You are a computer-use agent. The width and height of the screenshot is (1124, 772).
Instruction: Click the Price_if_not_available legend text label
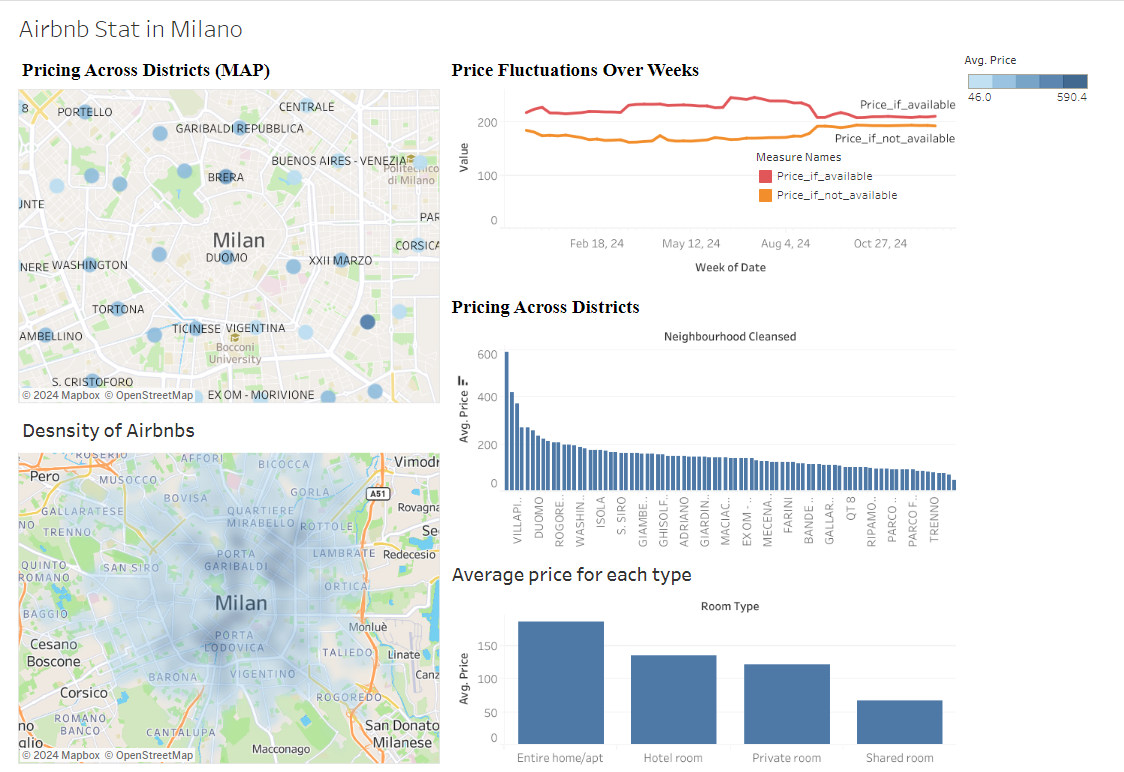(x=837, y=195)
